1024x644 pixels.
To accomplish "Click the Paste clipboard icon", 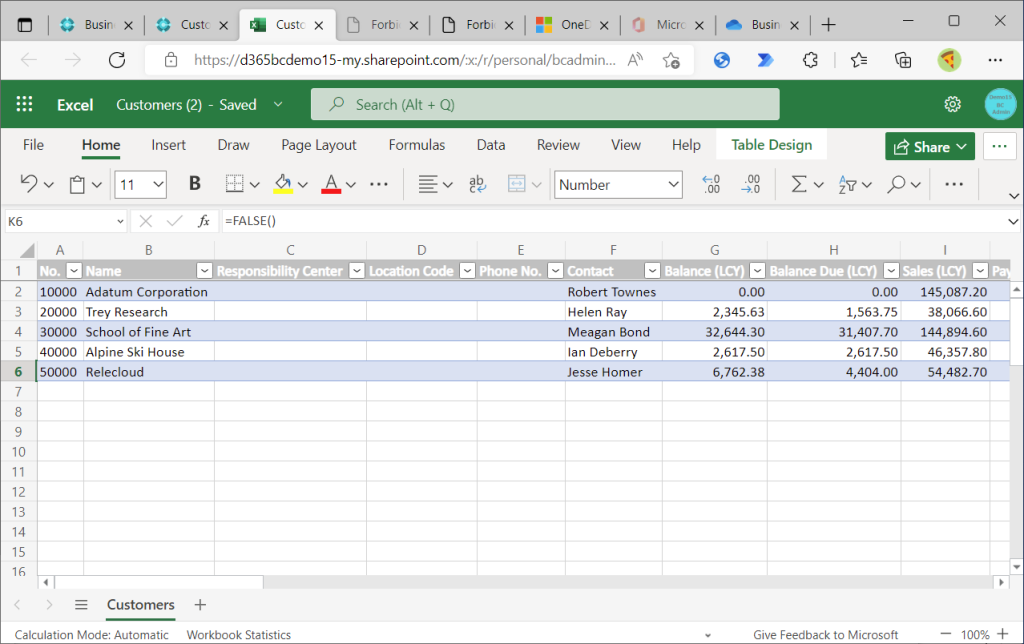I will point(77,185).
